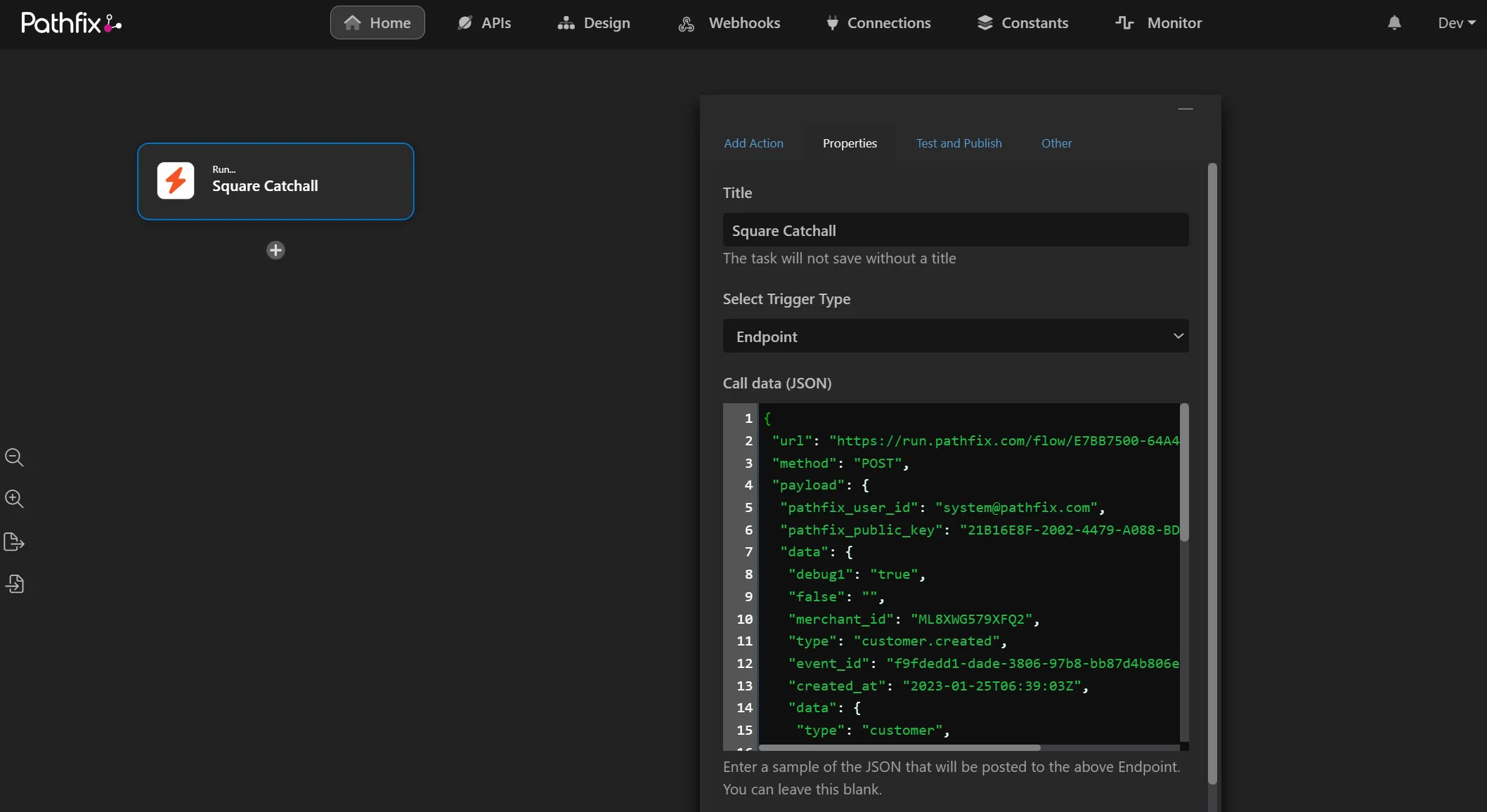This screenshot has height=812, width=1487.
Task: Expand the Dev environment dropdown
Action: 1457,22
